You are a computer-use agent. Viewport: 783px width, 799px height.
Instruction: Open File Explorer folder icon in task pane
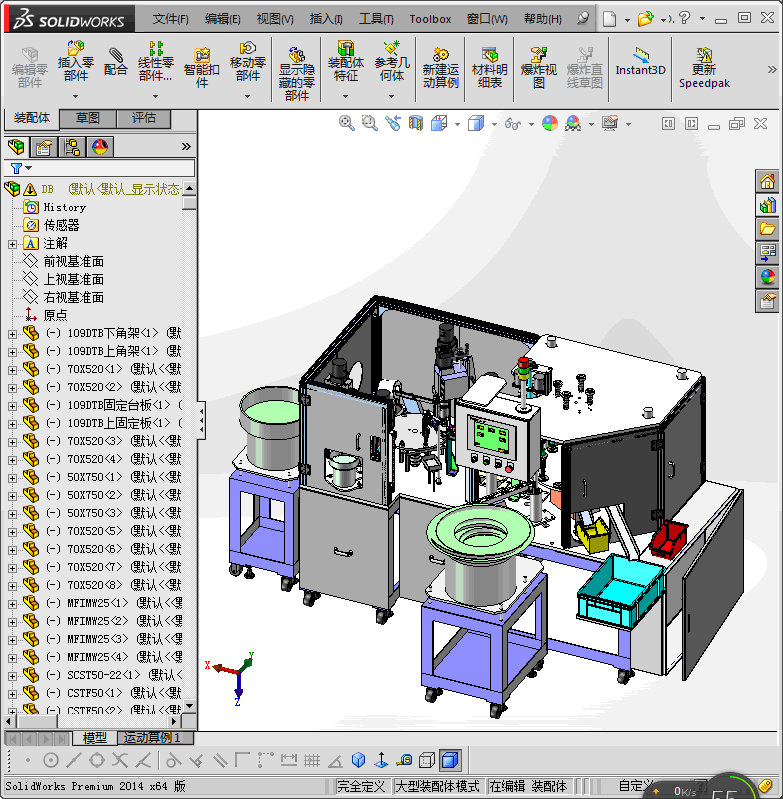coord(767,229)
